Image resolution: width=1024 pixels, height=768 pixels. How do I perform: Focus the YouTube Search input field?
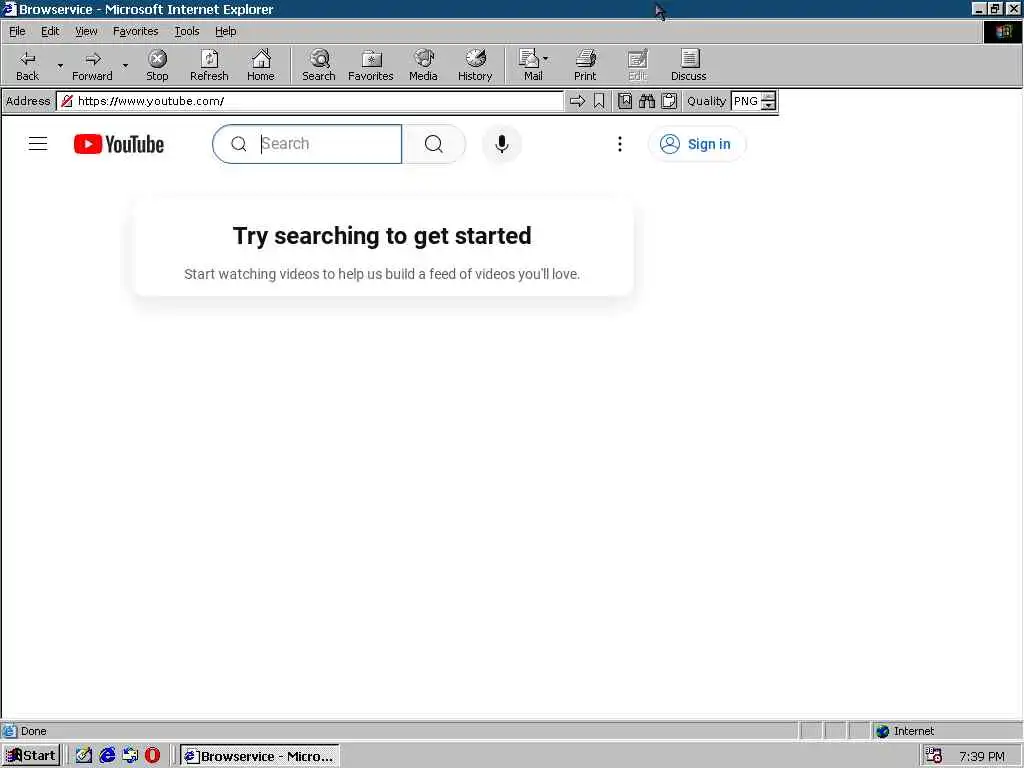point(307,144)
